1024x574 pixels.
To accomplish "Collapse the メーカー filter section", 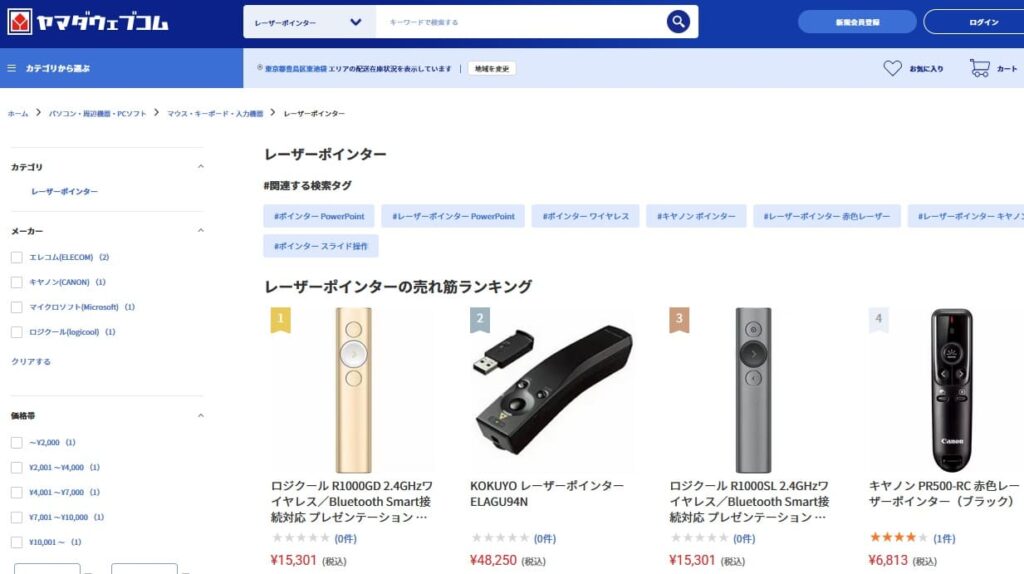I will point(200,231).
